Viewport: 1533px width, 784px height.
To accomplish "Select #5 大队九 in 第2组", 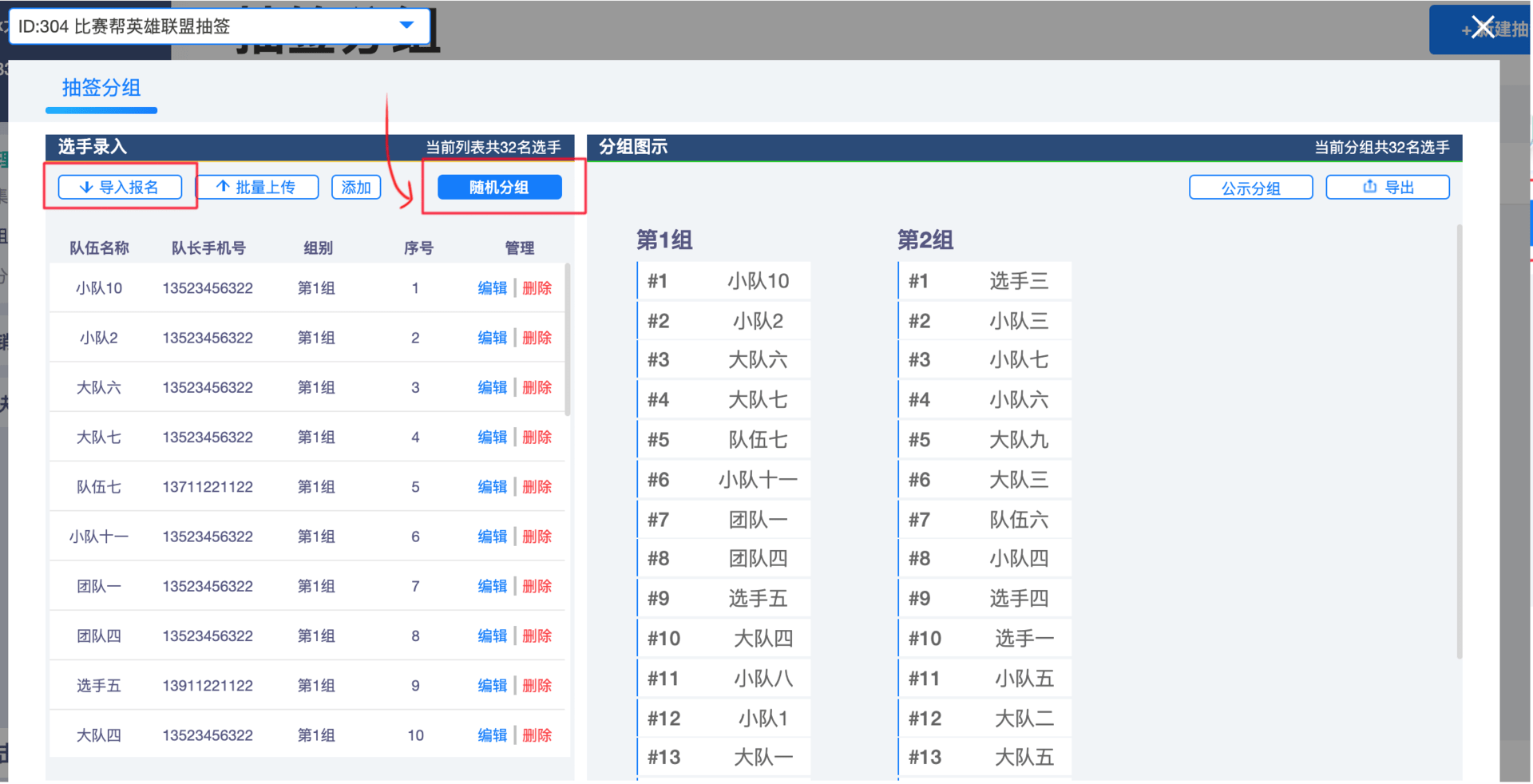I will click(x=984, y=440).
